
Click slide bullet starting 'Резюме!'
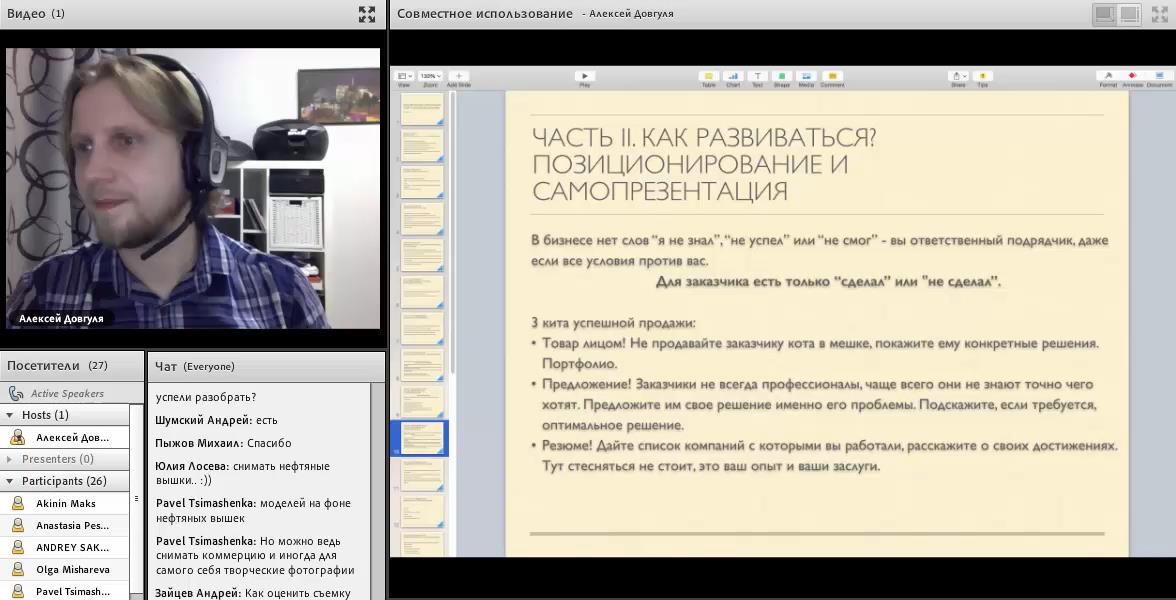[825, 455]
